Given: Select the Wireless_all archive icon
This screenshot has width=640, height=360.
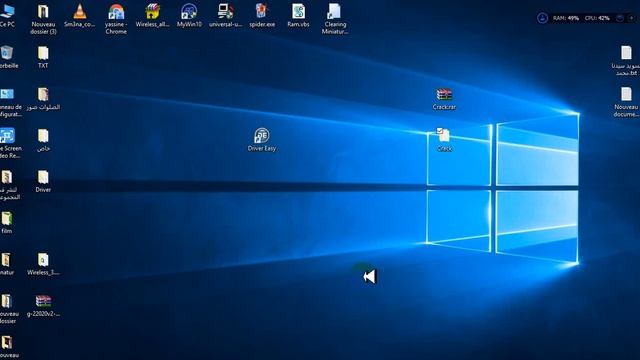Looking at the screenshot, I should [152, 15].
